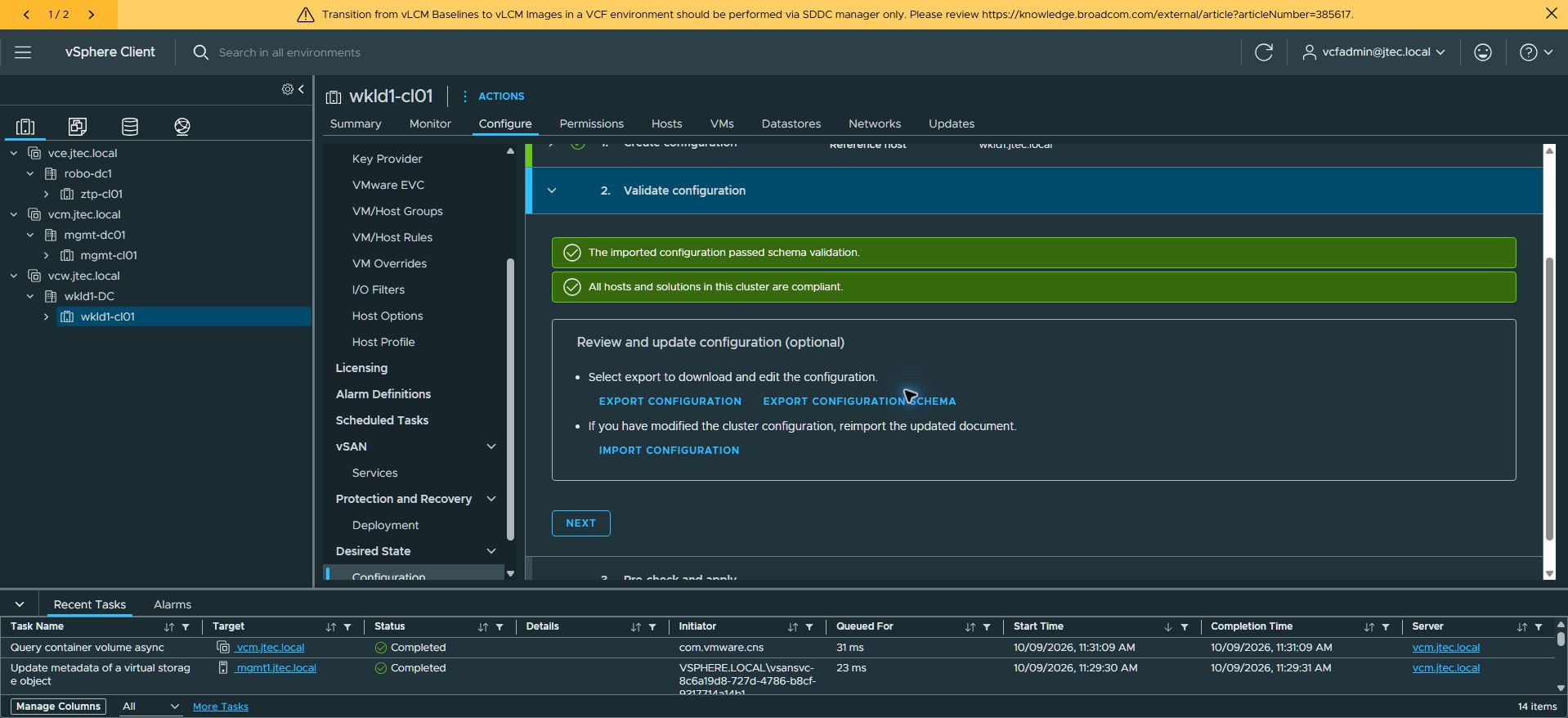Image resolution: width=1568 pixels, height=718 pixels.
Task: Select the wkld1-DC datacenter
Action: pos(89,296)
